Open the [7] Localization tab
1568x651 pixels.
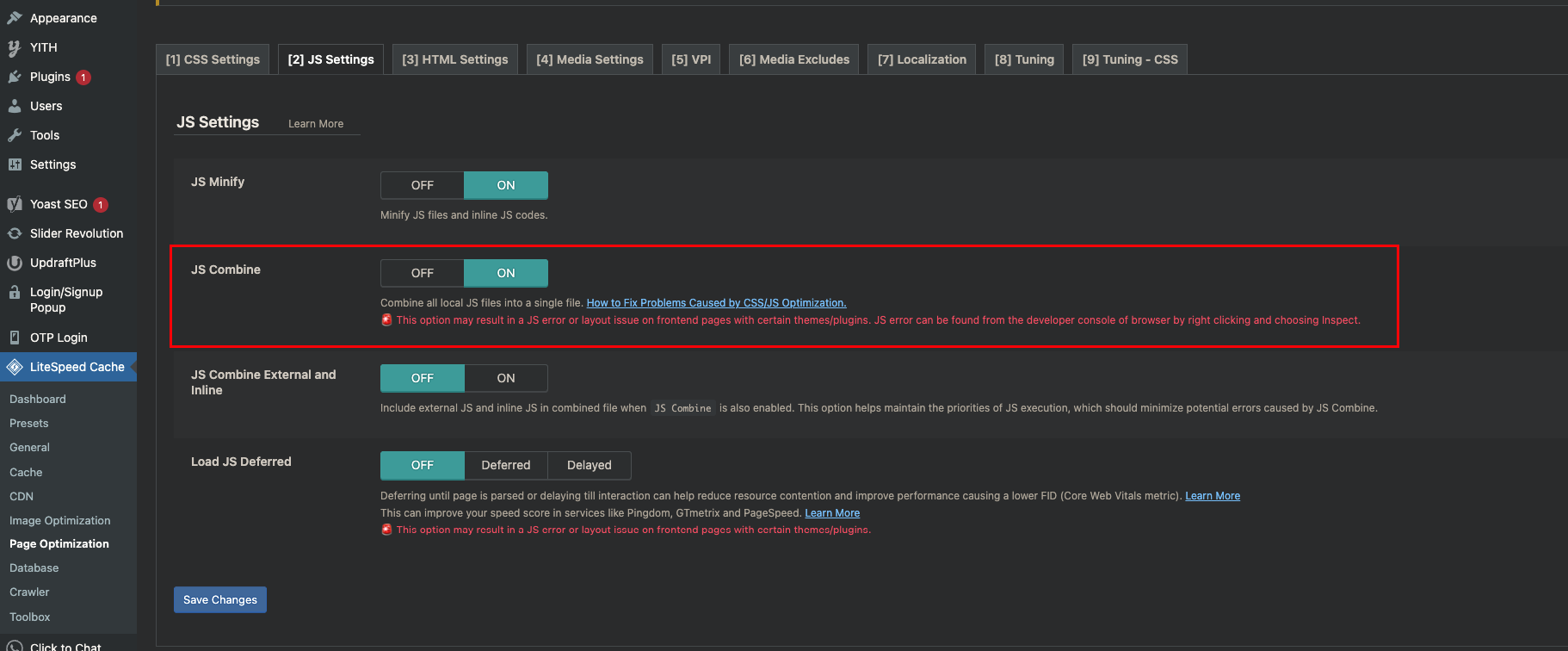(x=922, y=59)
